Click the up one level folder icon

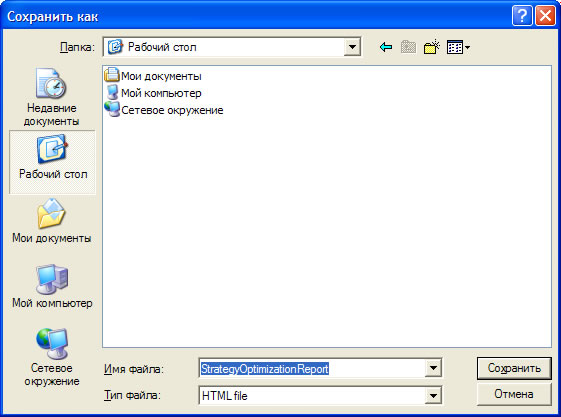[408, 47]
